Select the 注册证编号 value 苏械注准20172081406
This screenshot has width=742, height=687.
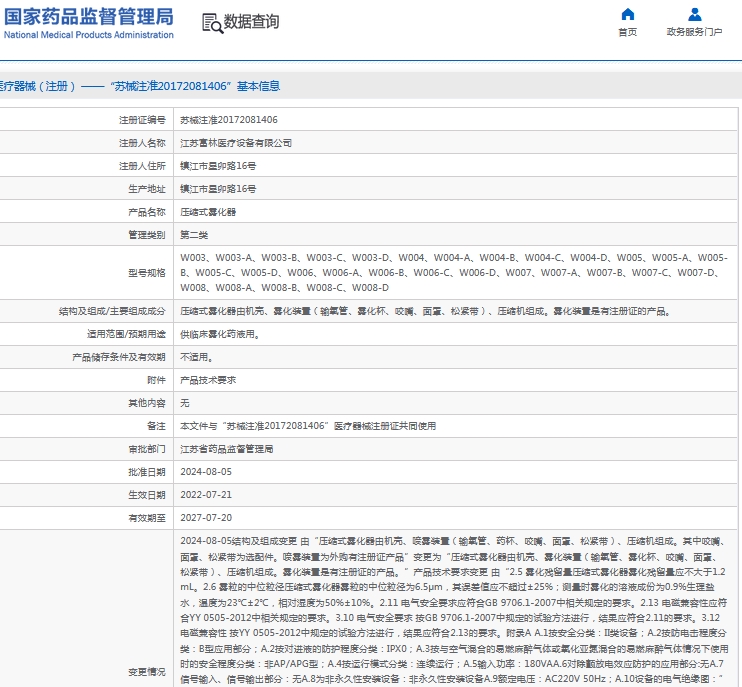[229, 120]
